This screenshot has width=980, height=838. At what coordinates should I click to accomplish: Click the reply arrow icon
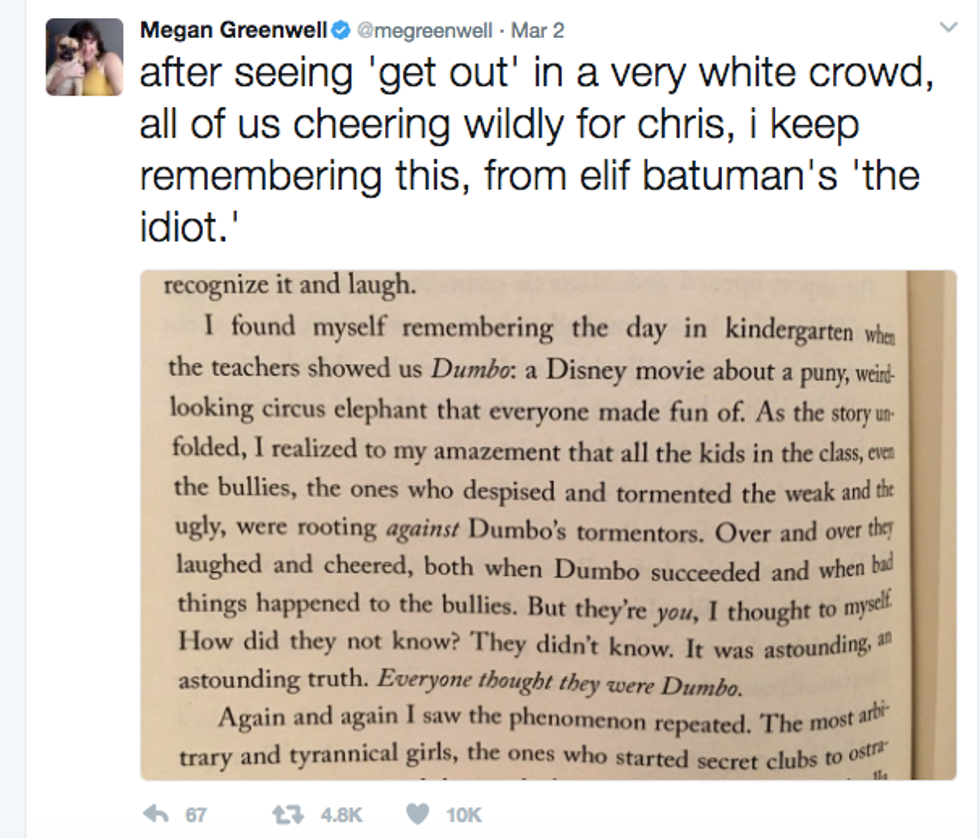[x=156, y=814]
